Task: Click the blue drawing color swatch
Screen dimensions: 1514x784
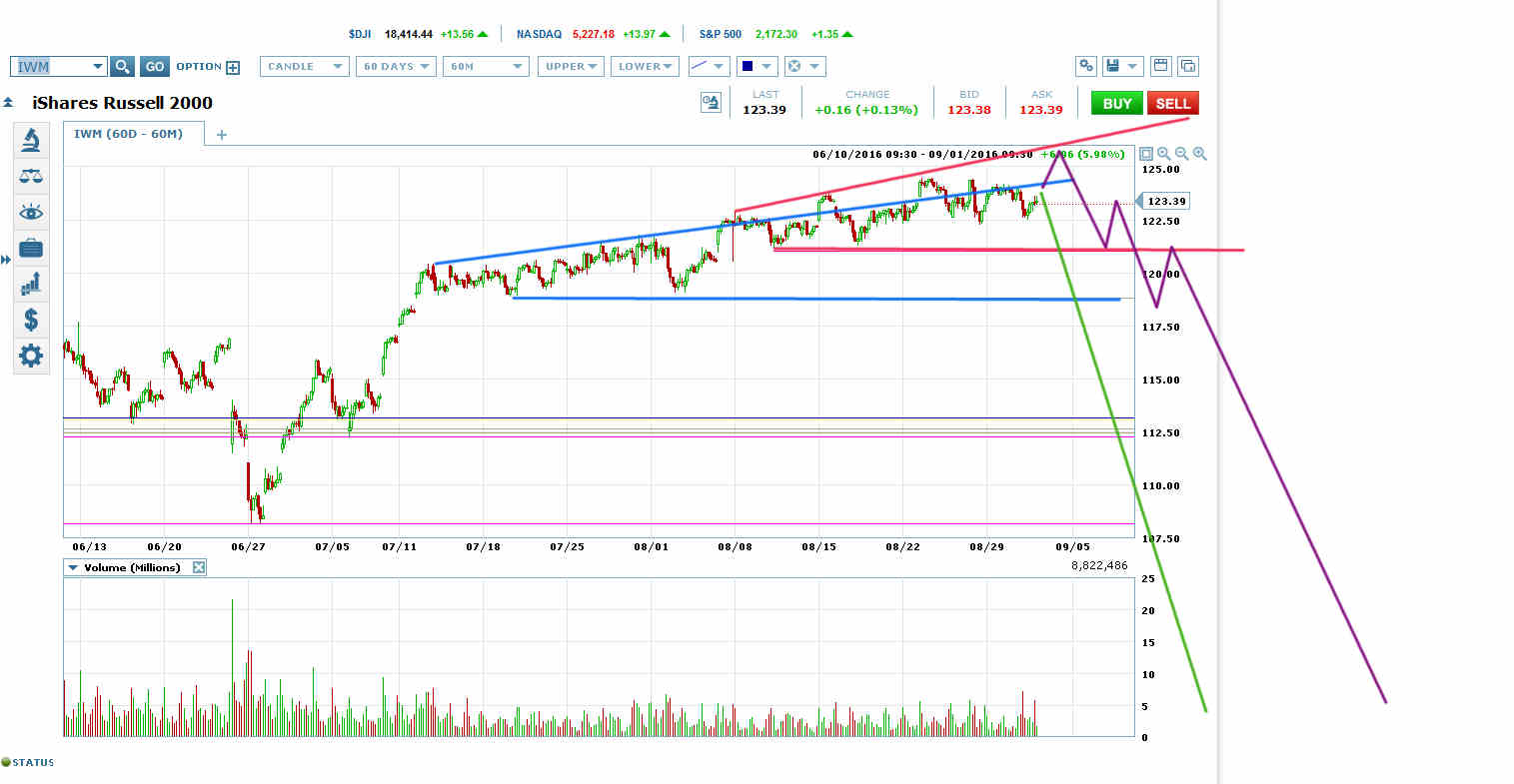Action: (747, 67)
